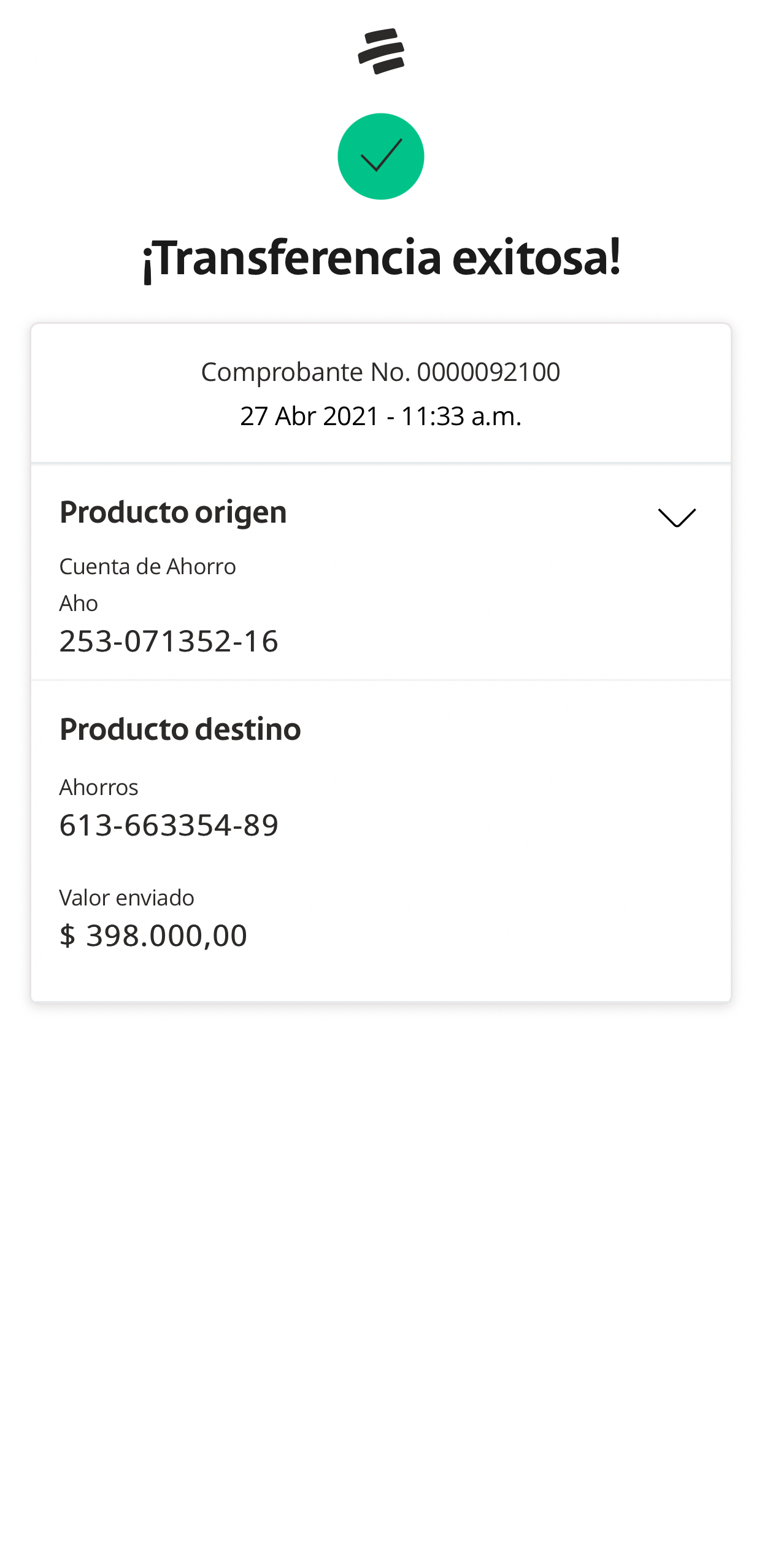
Task: Click the "Valor enviado" label
Action: pos(126,897)
